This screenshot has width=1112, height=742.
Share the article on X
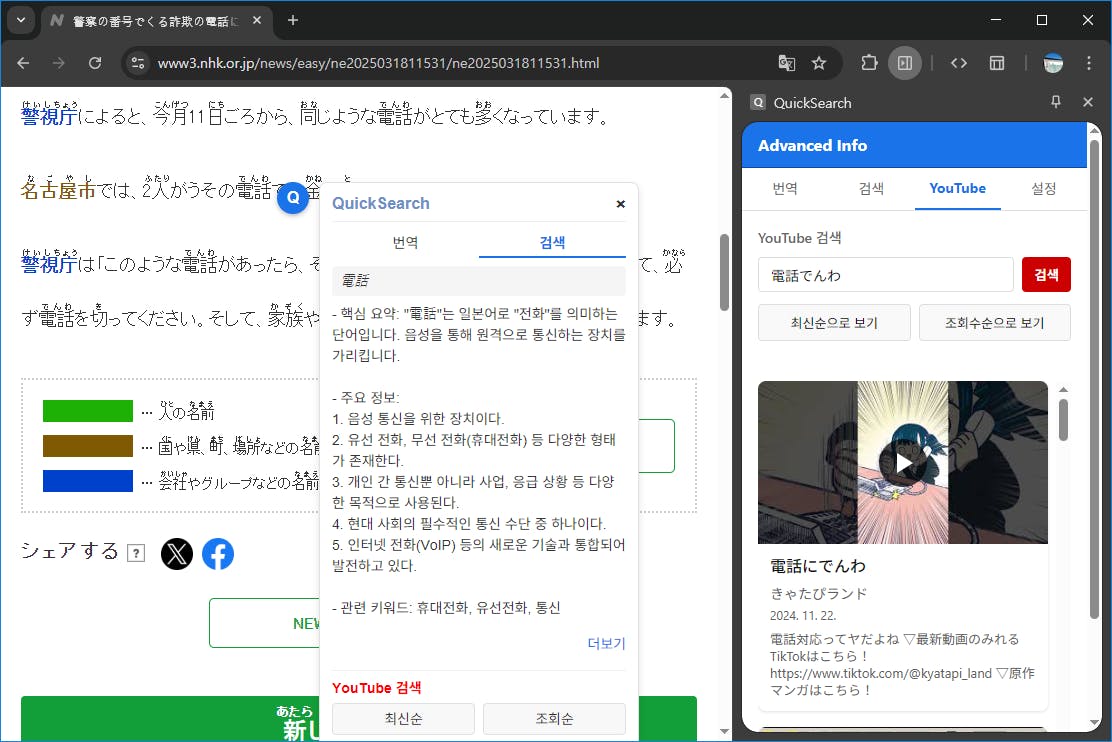[177, 554]
